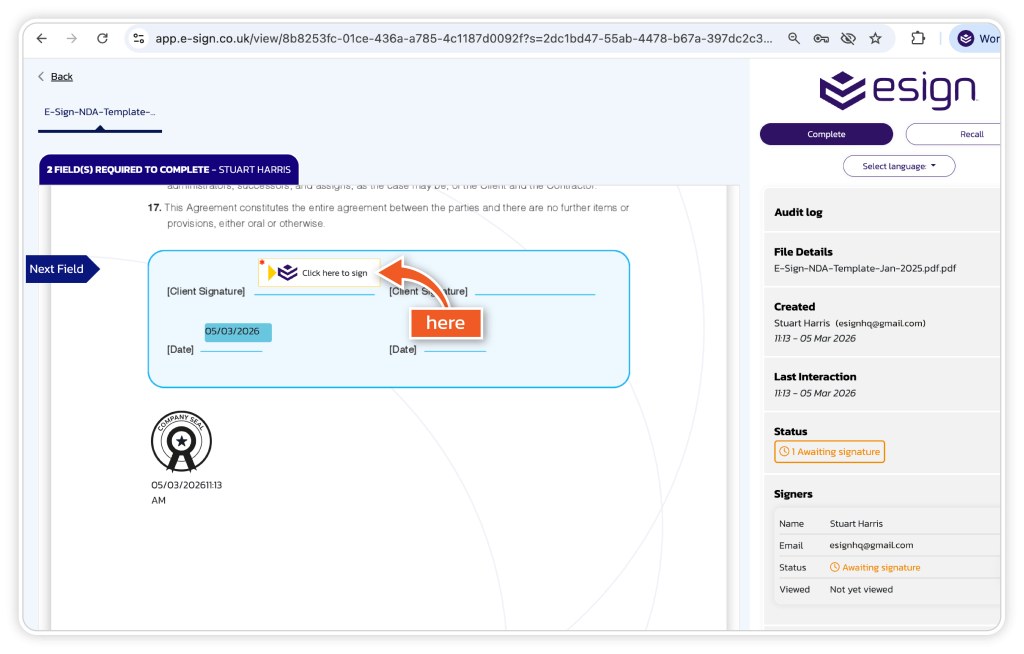Open the Audit log section
The image size is (1024, 654).
tap(798, 212)
